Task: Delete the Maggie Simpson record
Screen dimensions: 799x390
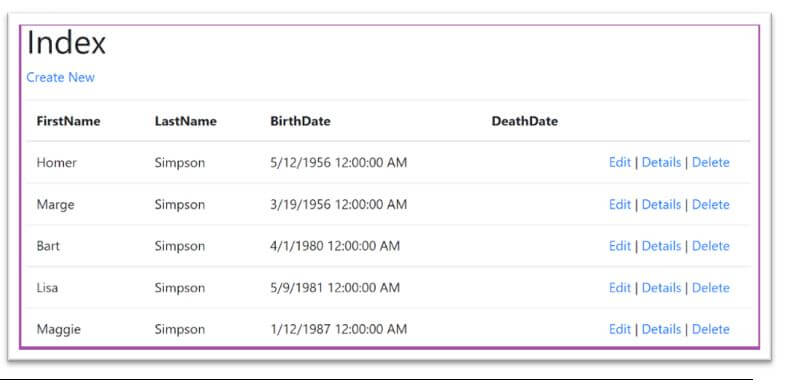Action: pos(710,329)
